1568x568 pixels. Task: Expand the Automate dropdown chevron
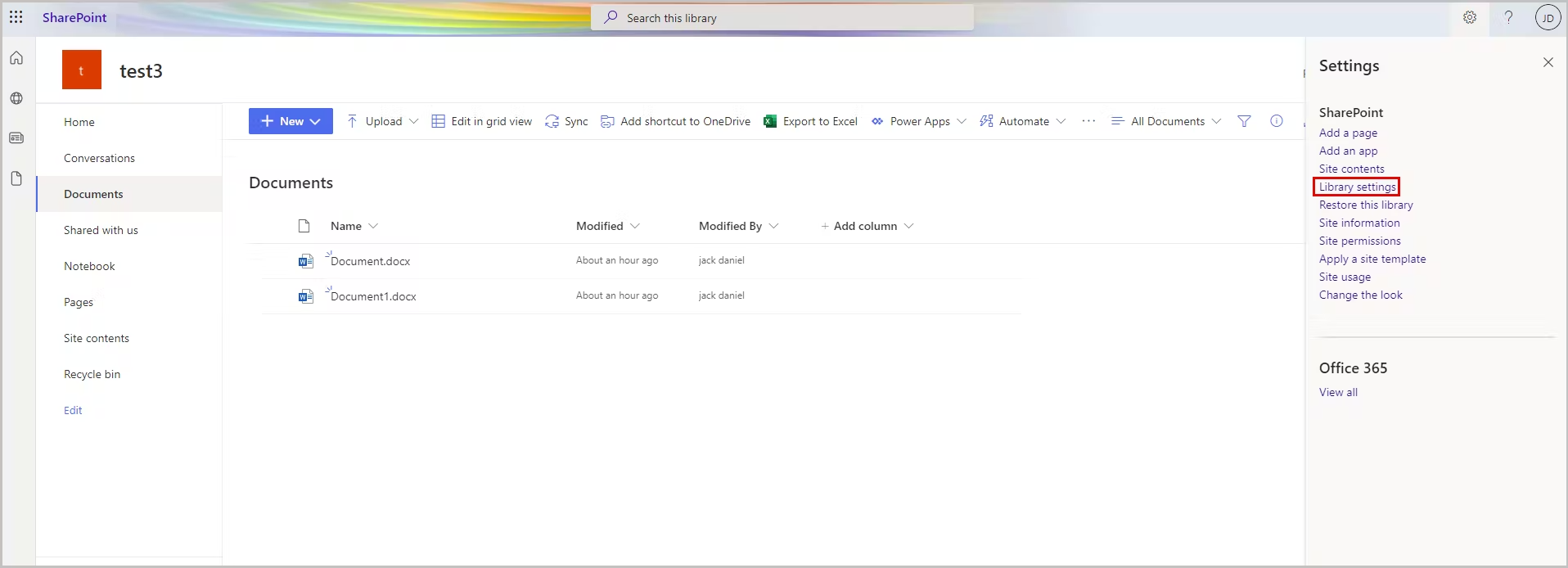(1061, 121)
